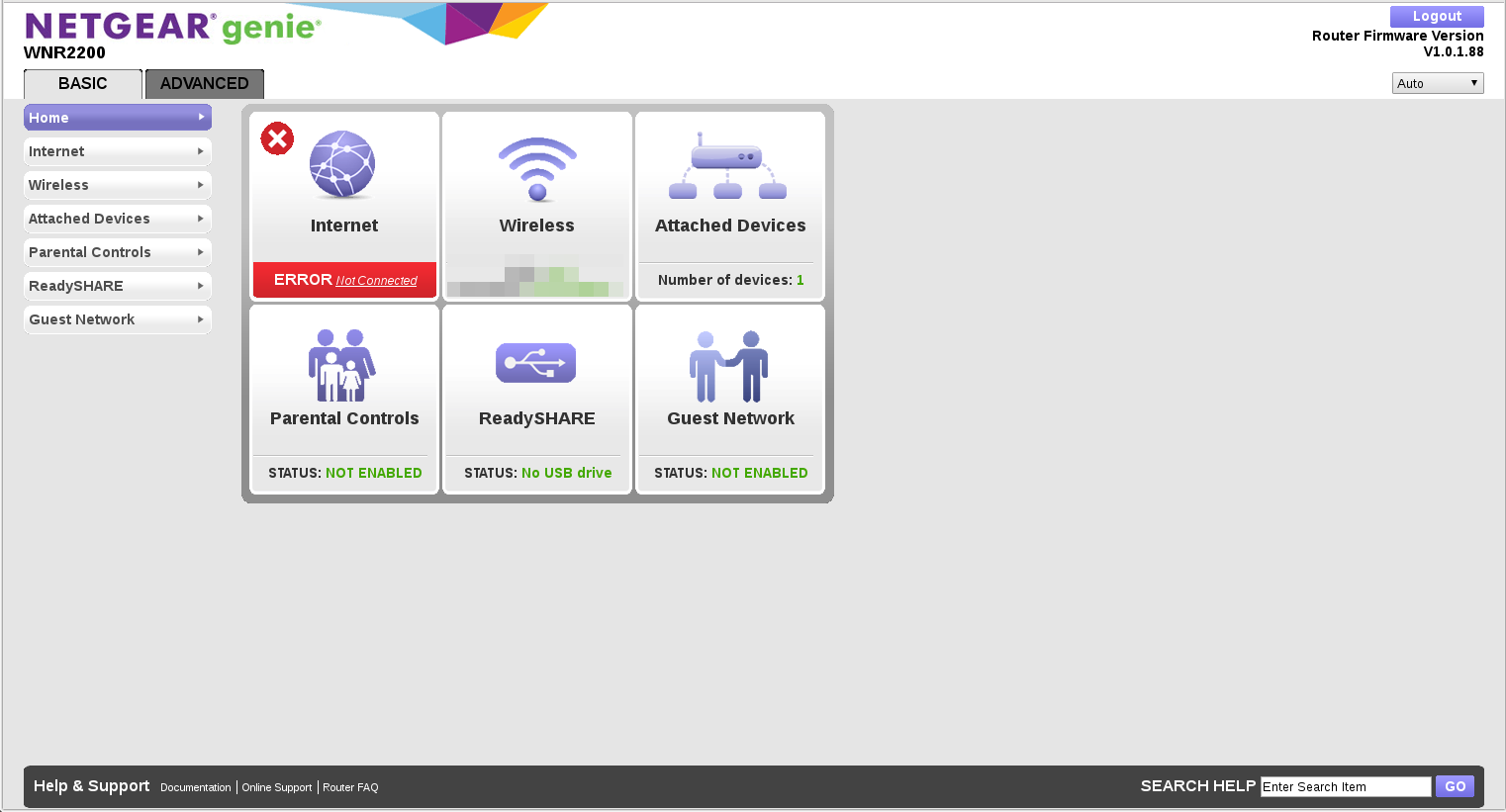The width and height of the screenshot is (1506, 812).
Task: Switch to the ADVANCED tab
Action: click(x=205, y=84)
